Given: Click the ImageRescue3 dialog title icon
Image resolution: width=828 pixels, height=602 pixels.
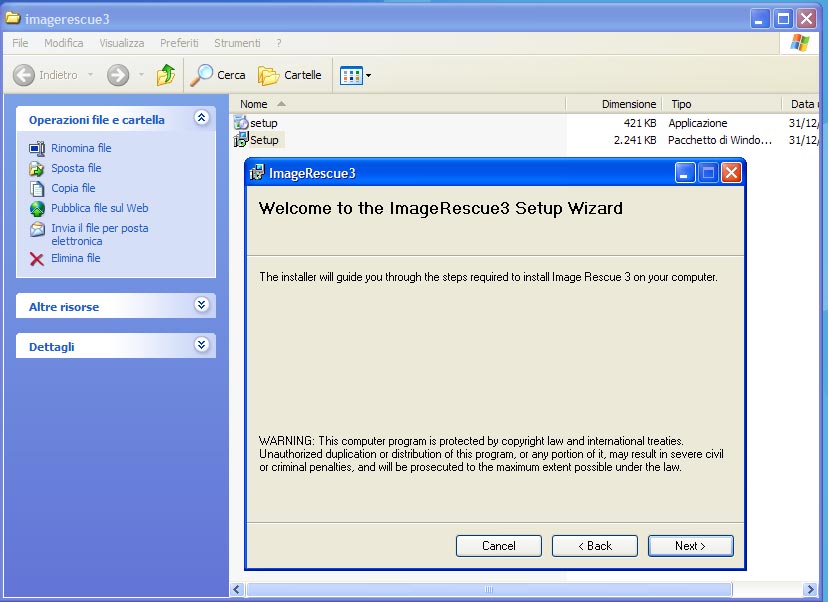Looking at the screenshot, I should (257, 173).
